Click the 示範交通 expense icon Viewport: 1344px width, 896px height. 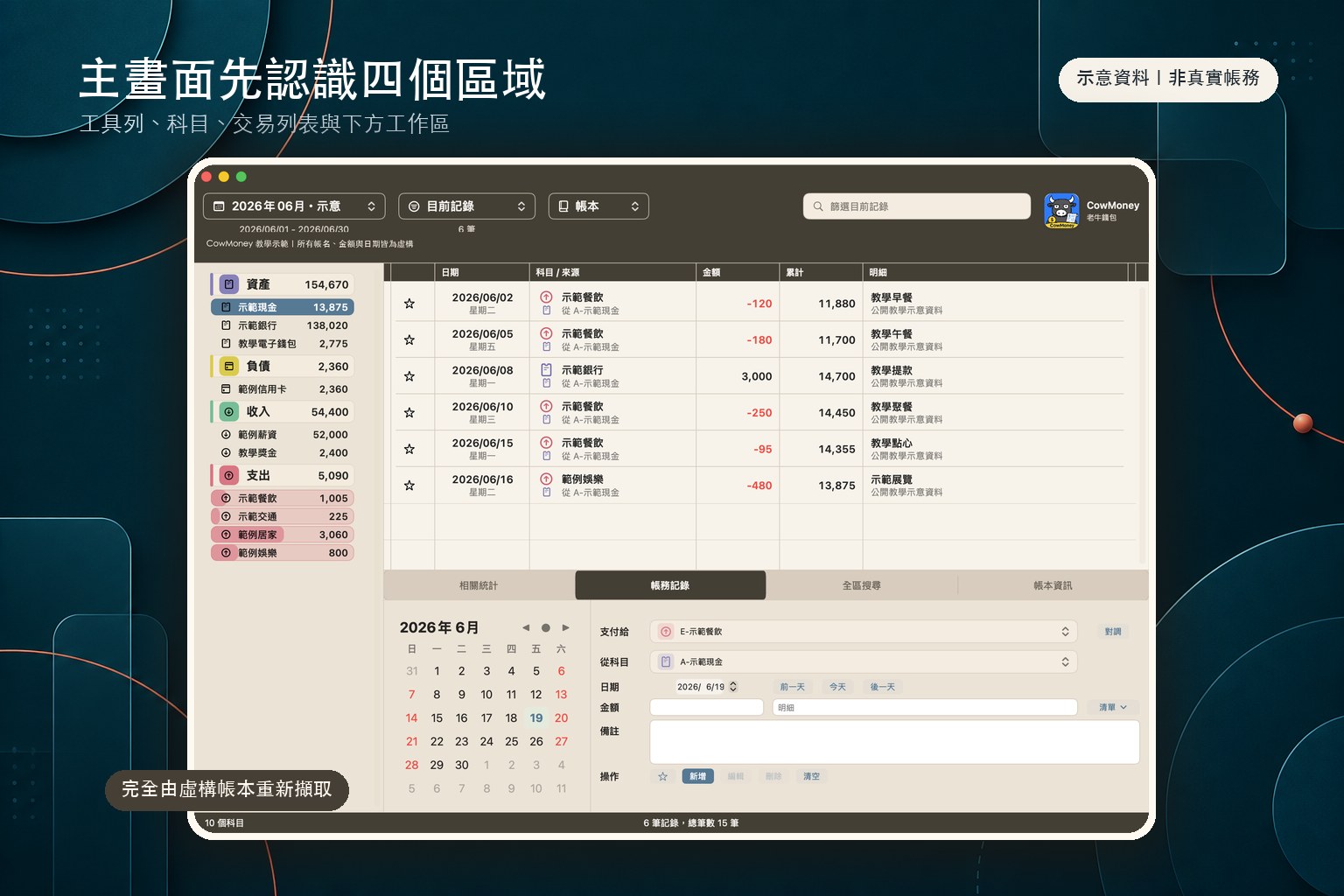click(226, 516)
